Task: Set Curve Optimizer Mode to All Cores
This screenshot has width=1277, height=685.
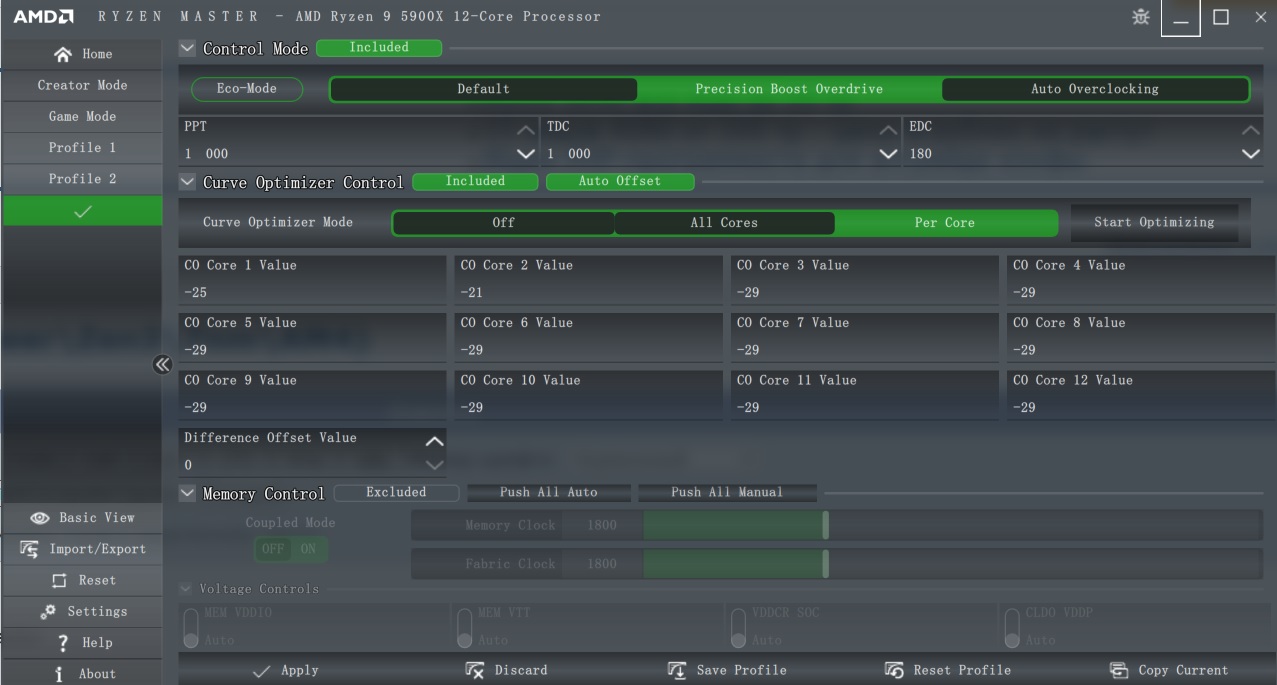Action: click(x=724, y=222)
